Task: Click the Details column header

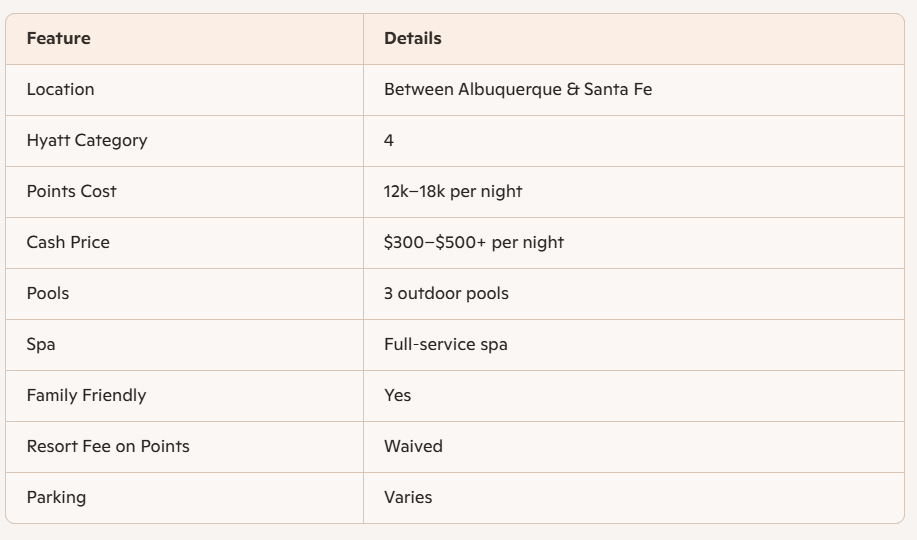Action: [x=412, y=39]
